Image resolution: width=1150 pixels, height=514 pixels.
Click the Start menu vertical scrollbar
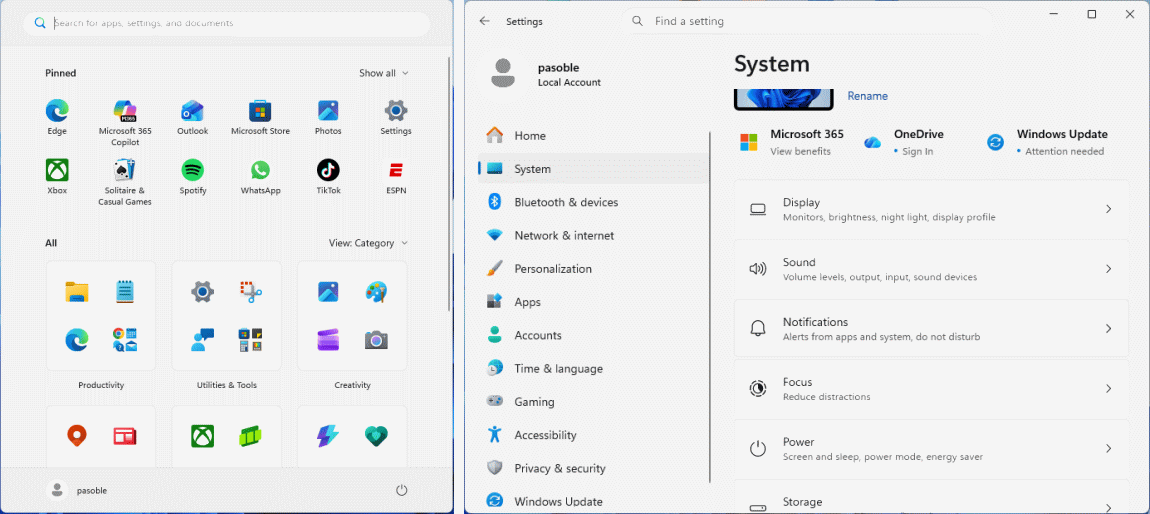449,183
